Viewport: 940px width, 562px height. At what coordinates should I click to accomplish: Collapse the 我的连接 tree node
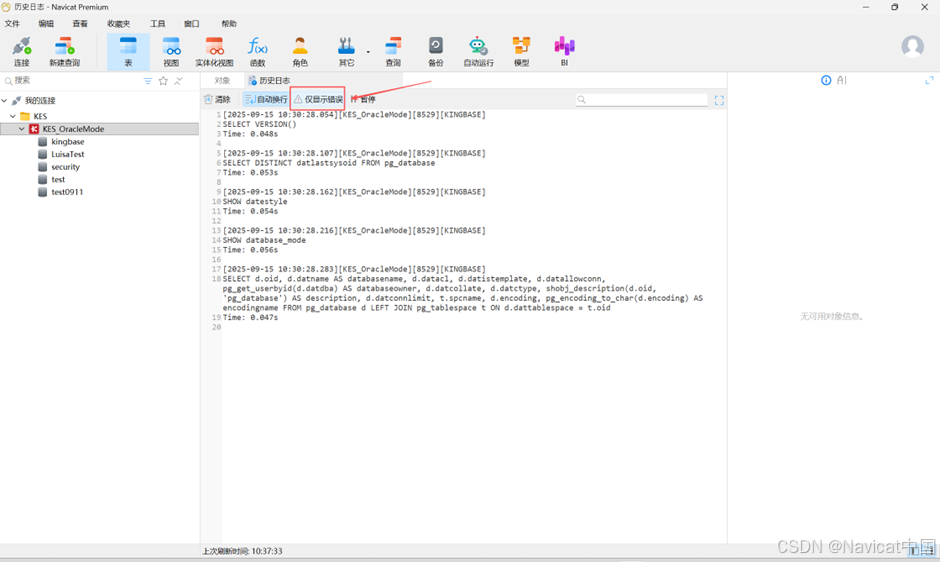[x=5, y=101]
